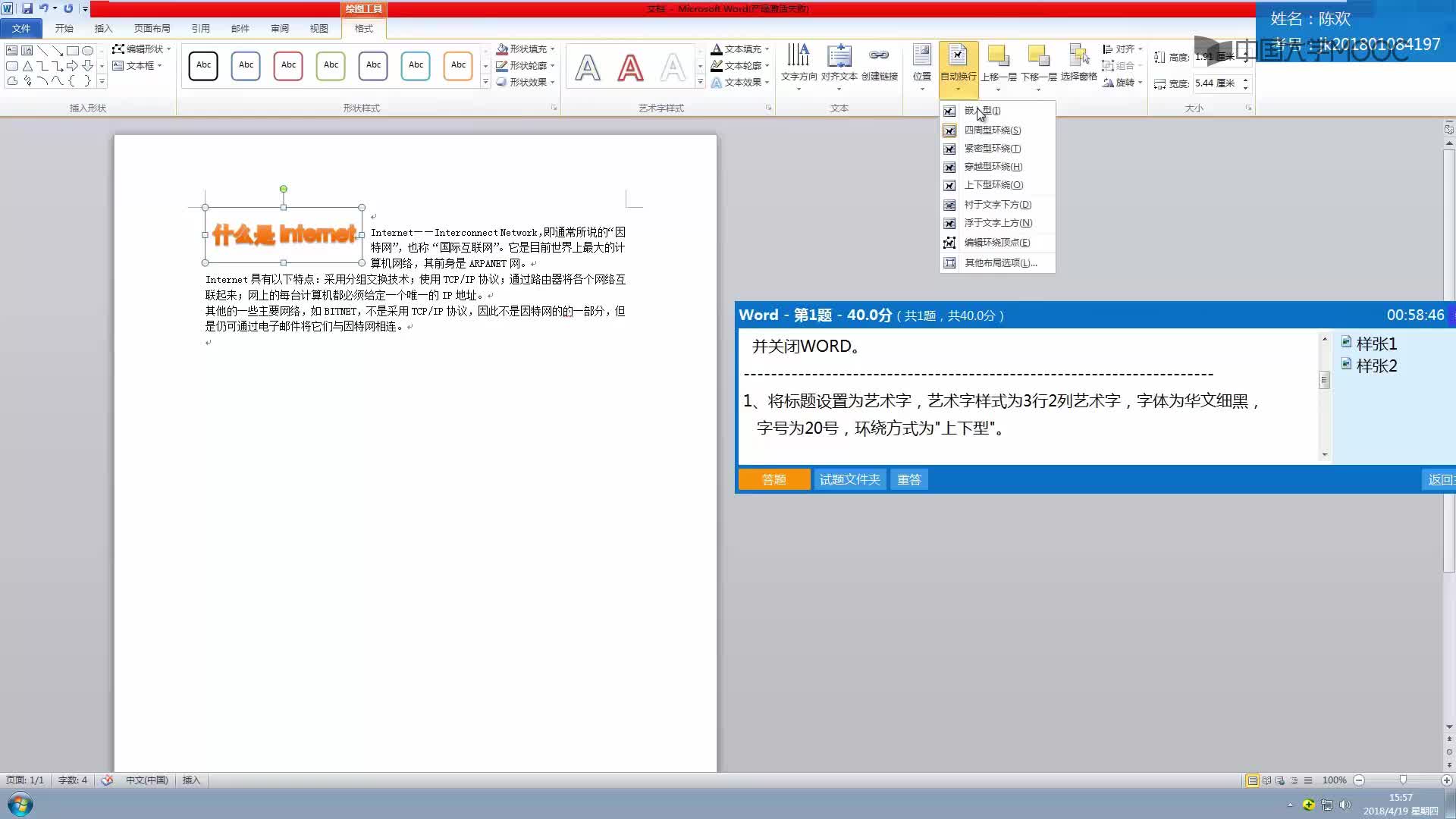This screenshot has height=819, width=1456.
Task: Select In Line with Text (嵌入型) wrap
Action: [997, 111]
